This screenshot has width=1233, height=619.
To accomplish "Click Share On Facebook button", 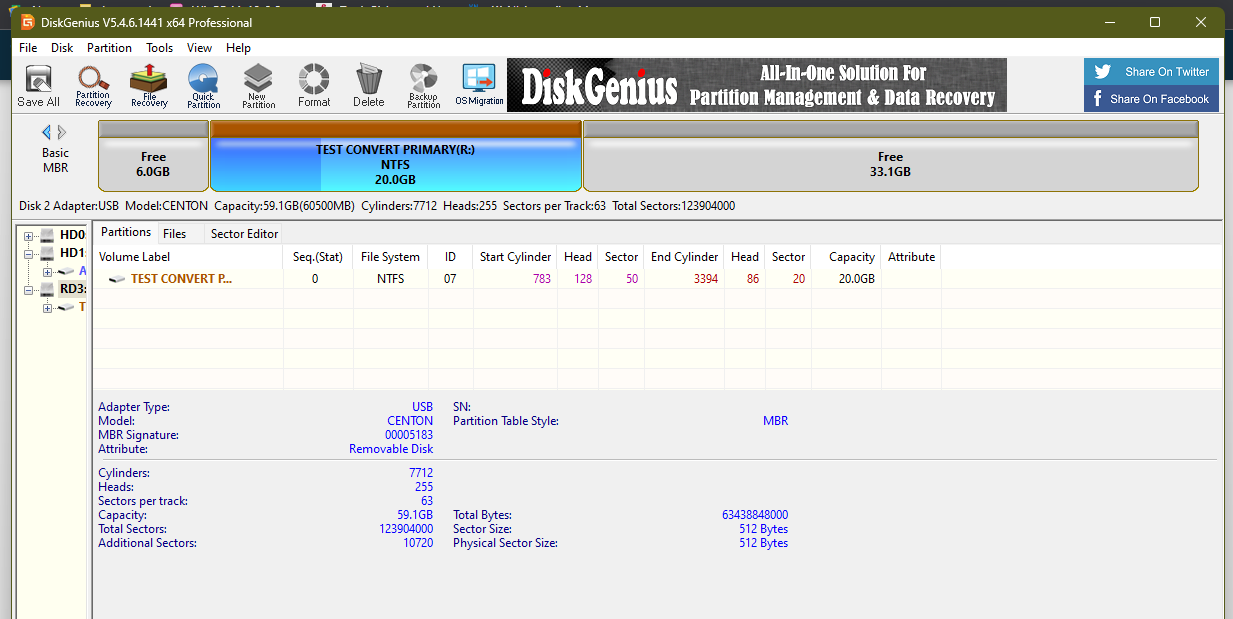I will coord(1153,99).
